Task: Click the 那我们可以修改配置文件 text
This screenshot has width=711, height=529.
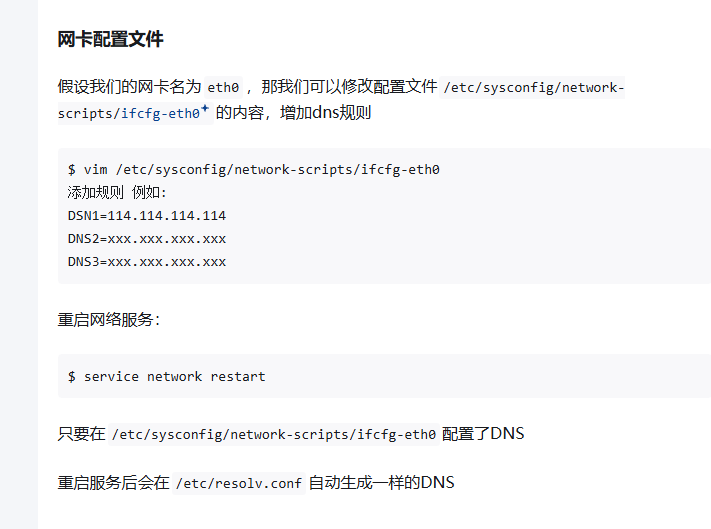Action: (349, 86)
